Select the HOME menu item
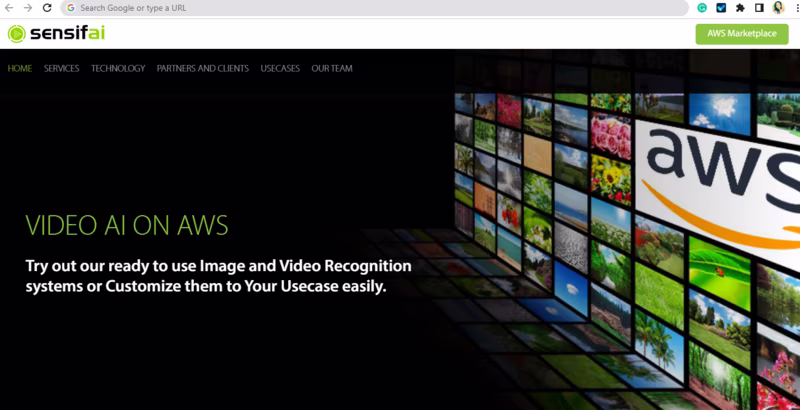Screen dimensions: 800x410 tap(20, 68)
